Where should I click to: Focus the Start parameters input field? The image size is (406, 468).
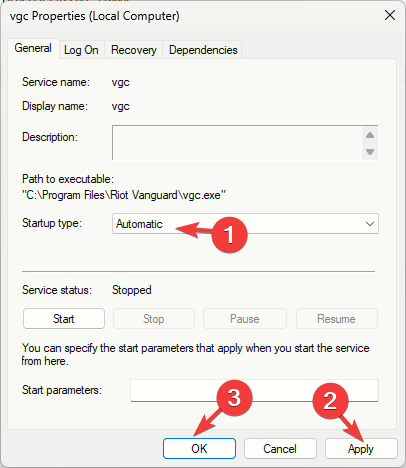[254, 390]
